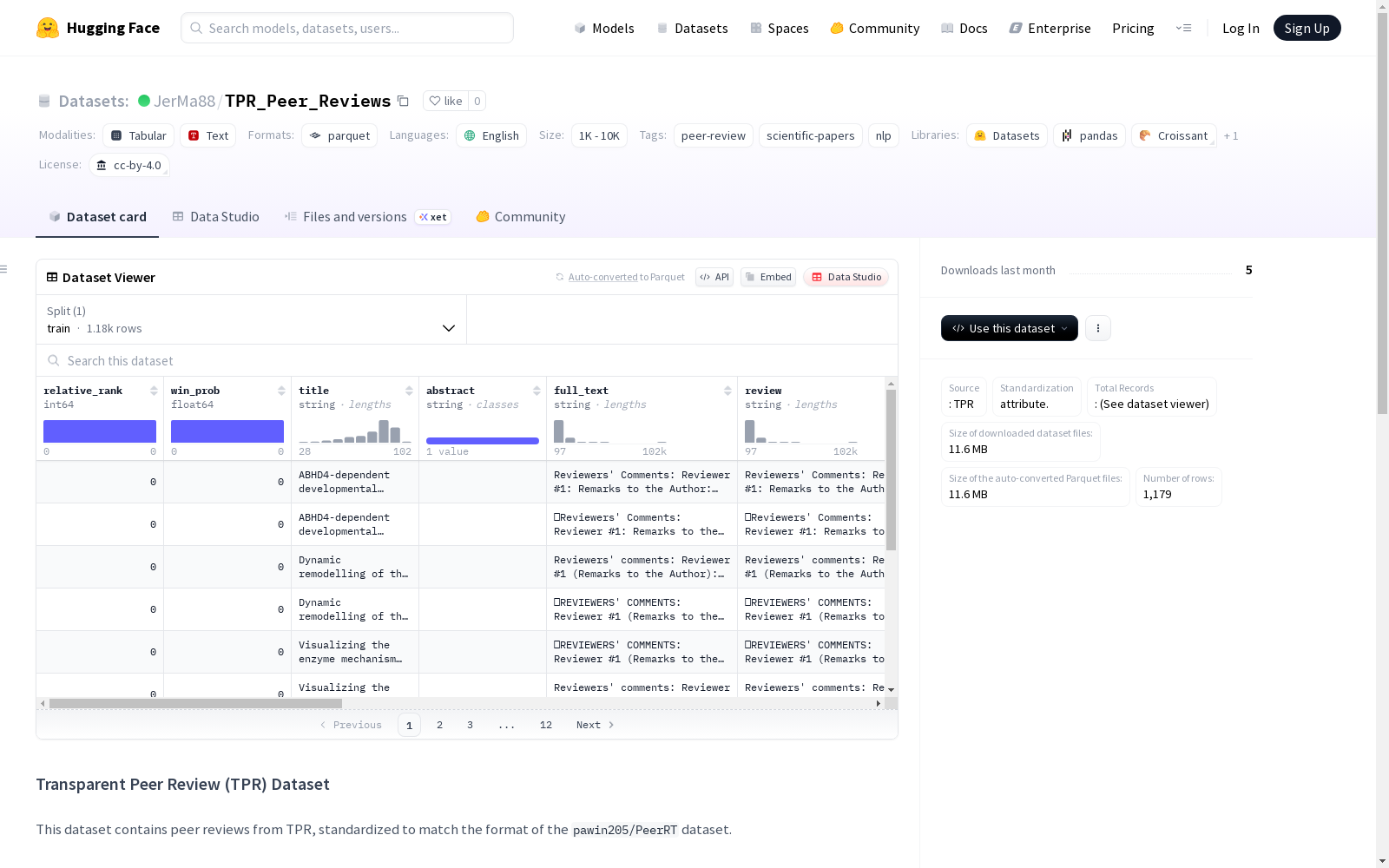Click the dataset viewer right scroll arrow

[x=879, y=703]
